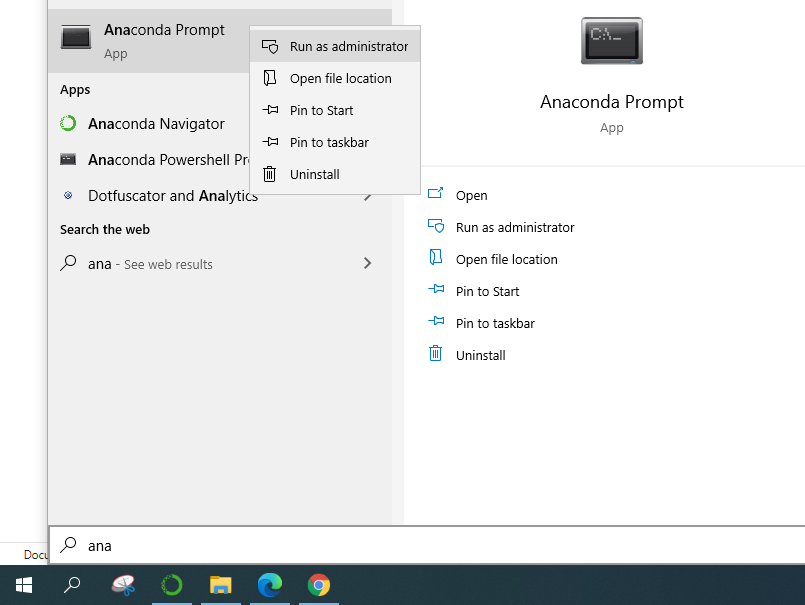
Task: Open Microsoft Edge from the taskbar
Action: click(x=269, y=585)
